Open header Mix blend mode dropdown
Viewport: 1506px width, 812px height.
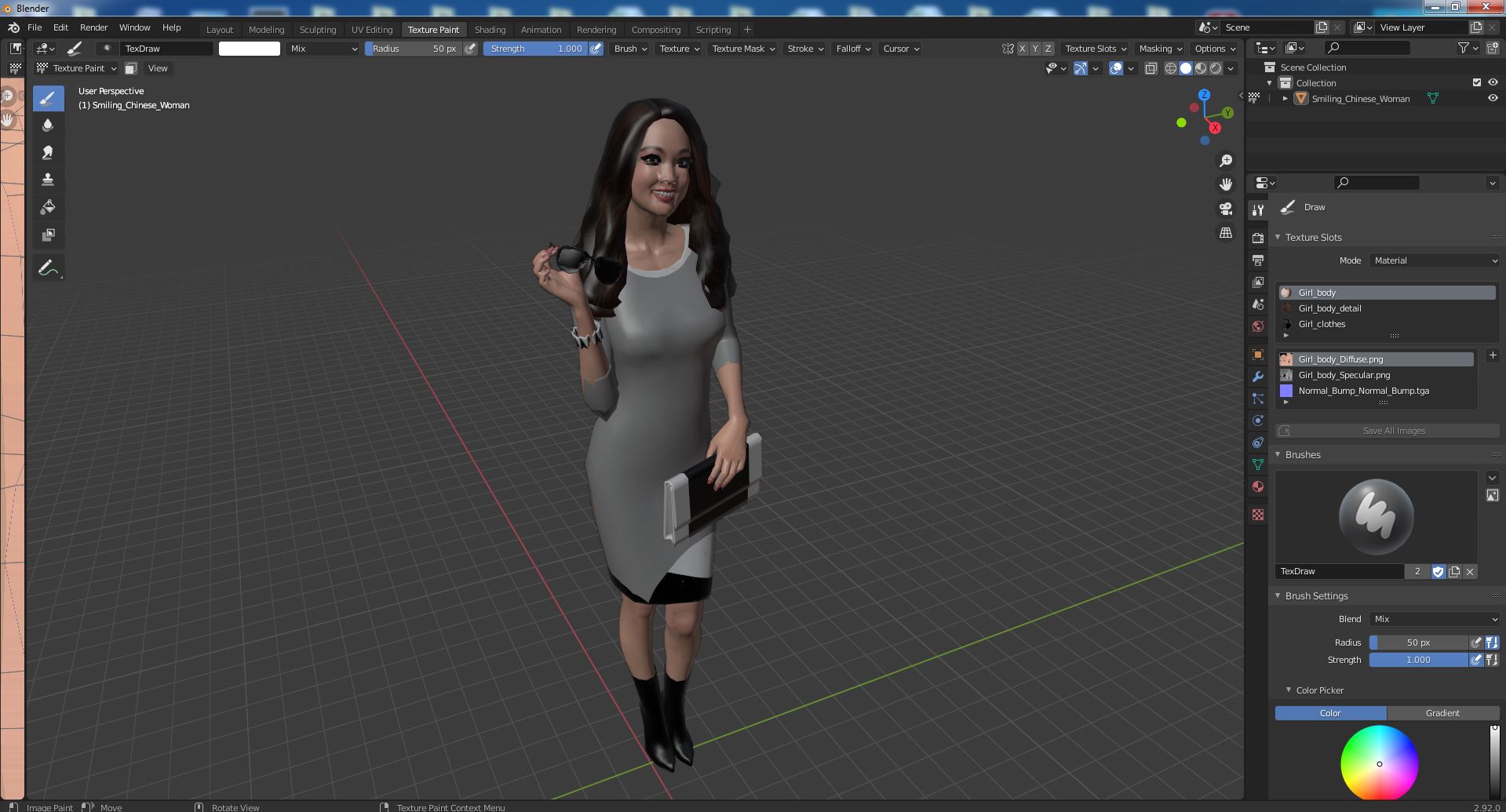pos(323,49)
